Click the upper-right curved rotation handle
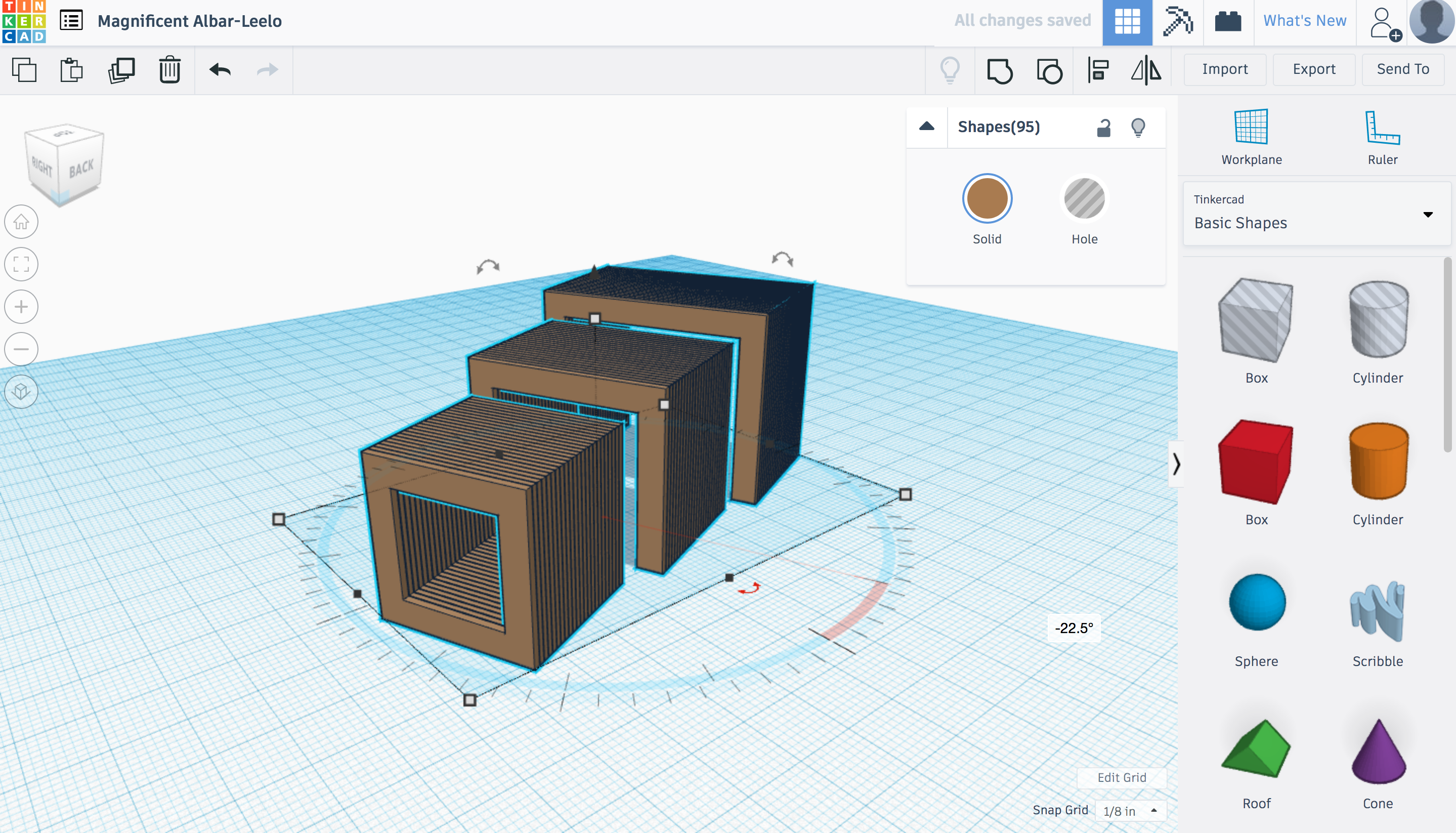This screenshot has width=1456, height=833. pos(782,259)
